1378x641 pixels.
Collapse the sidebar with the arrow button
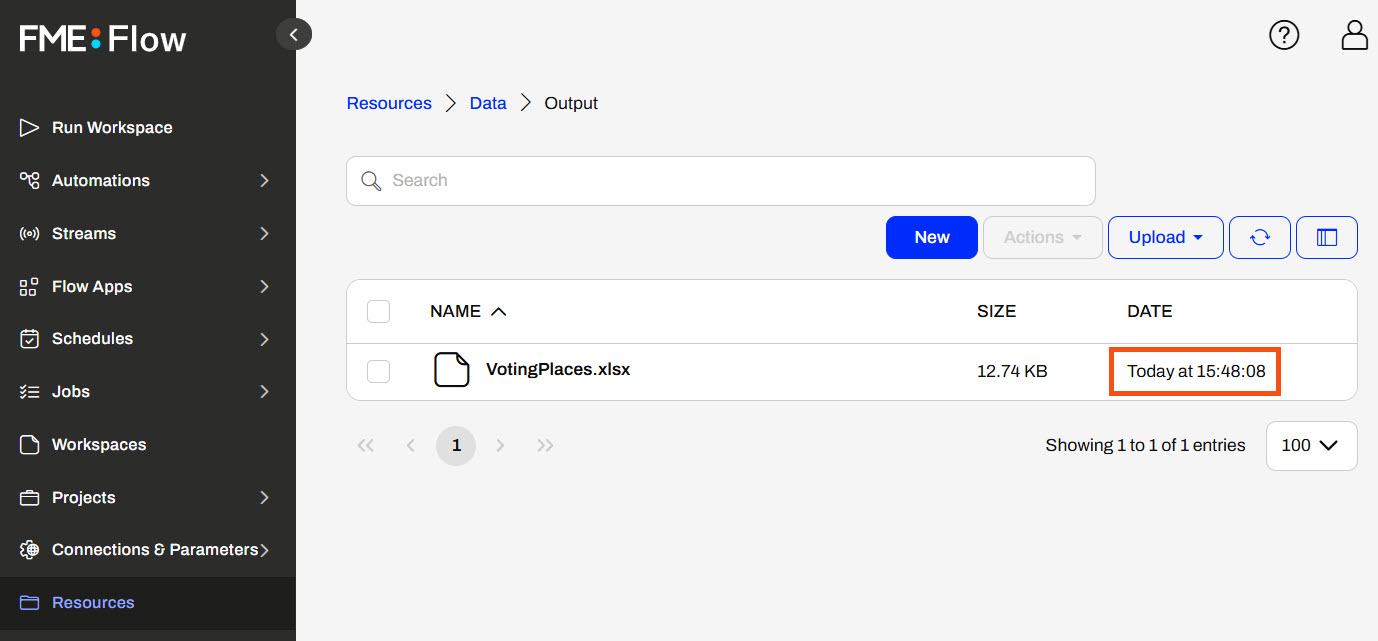point(294,35)
